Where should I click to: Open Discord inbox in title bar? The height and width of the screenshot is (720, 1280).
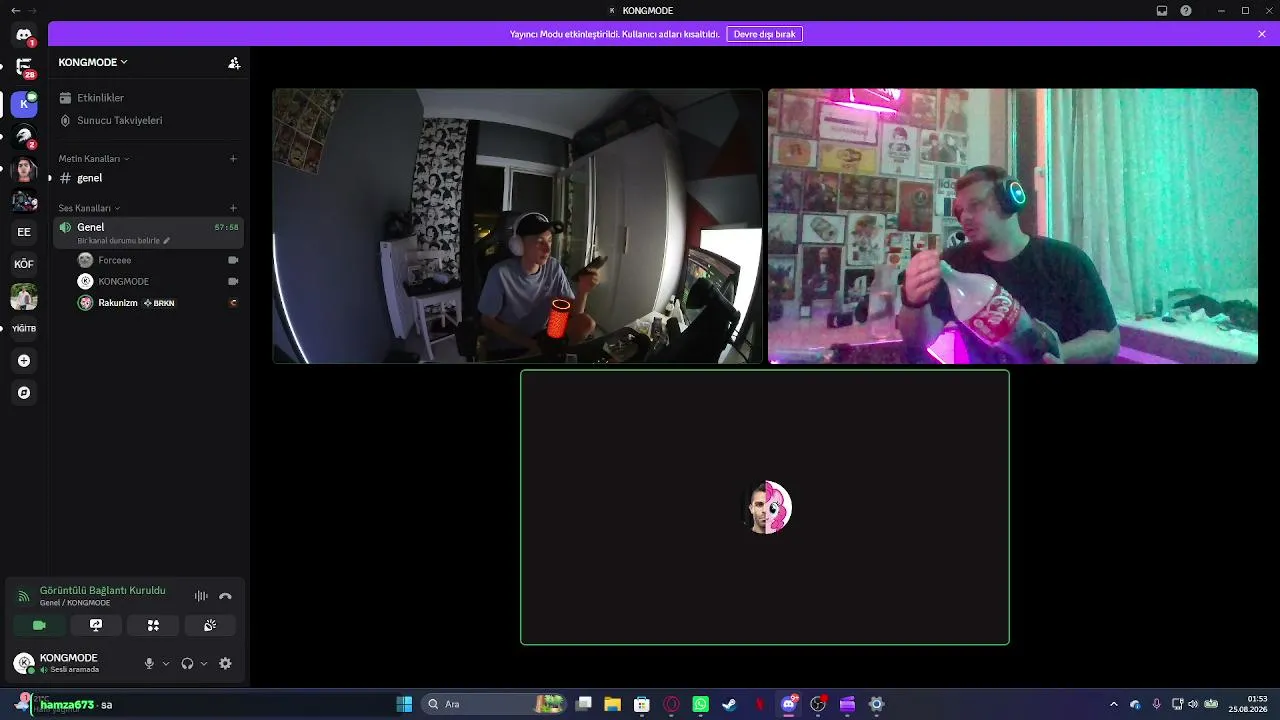pos(1162,10)
